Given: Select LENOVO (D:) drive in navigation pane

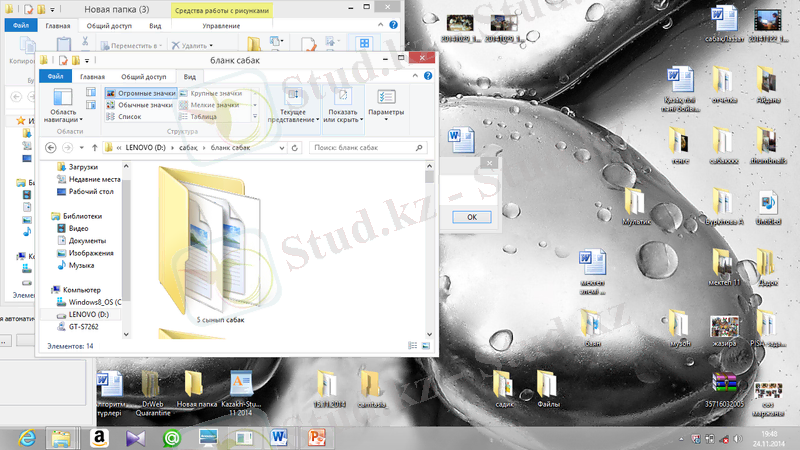Looking at the screenshot, I should click(x=88, y=314).
